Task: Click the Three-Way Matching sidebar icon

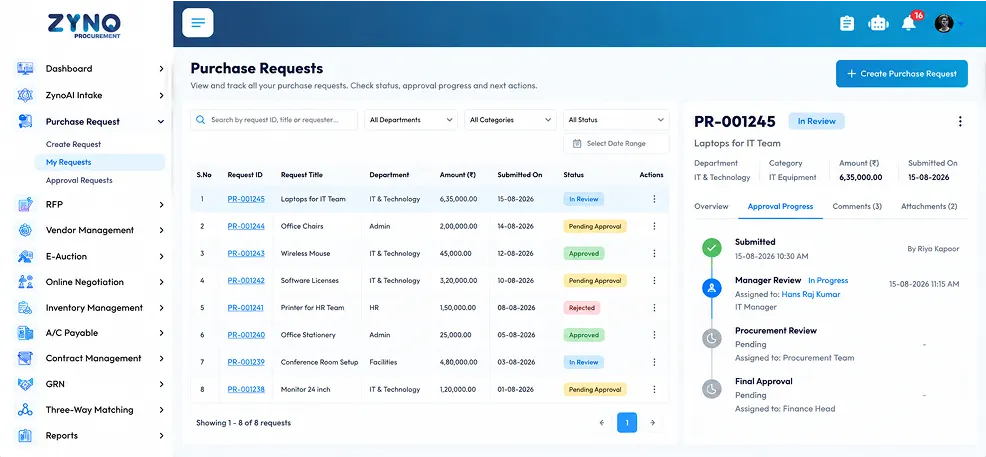Action: (x=25, y=410)
